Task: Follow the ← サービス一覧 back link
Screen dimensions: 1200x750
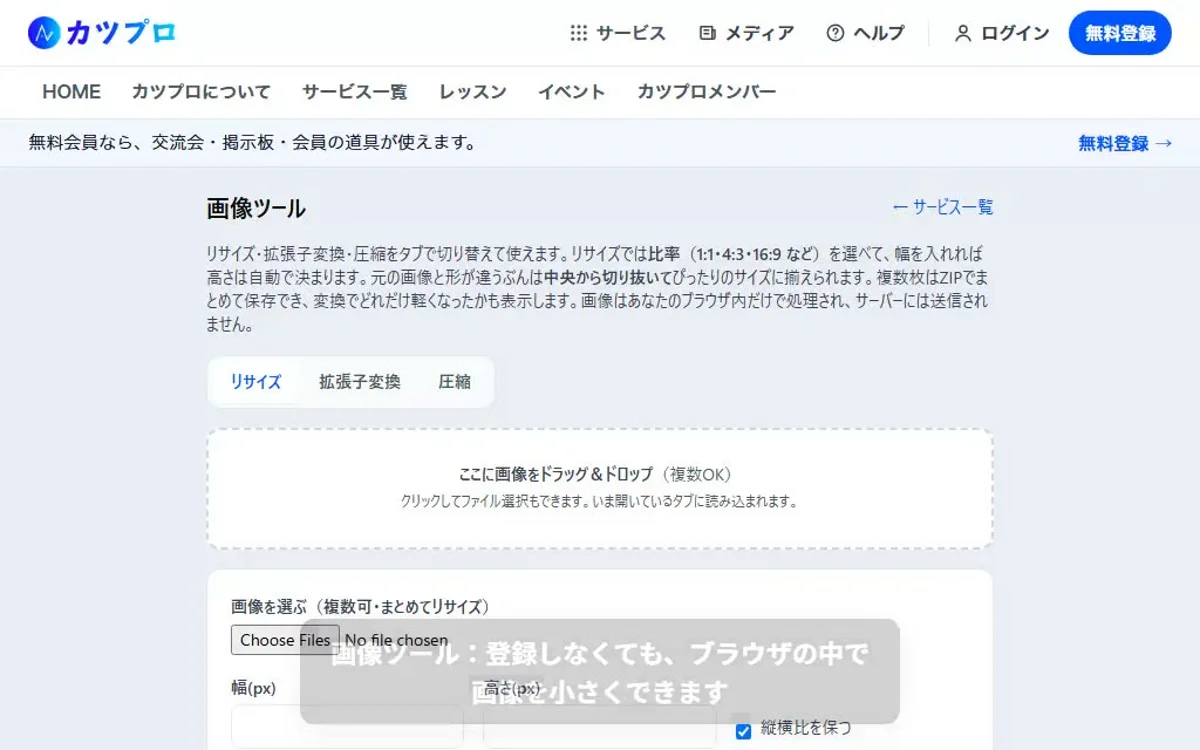Action: click(943, 207)
